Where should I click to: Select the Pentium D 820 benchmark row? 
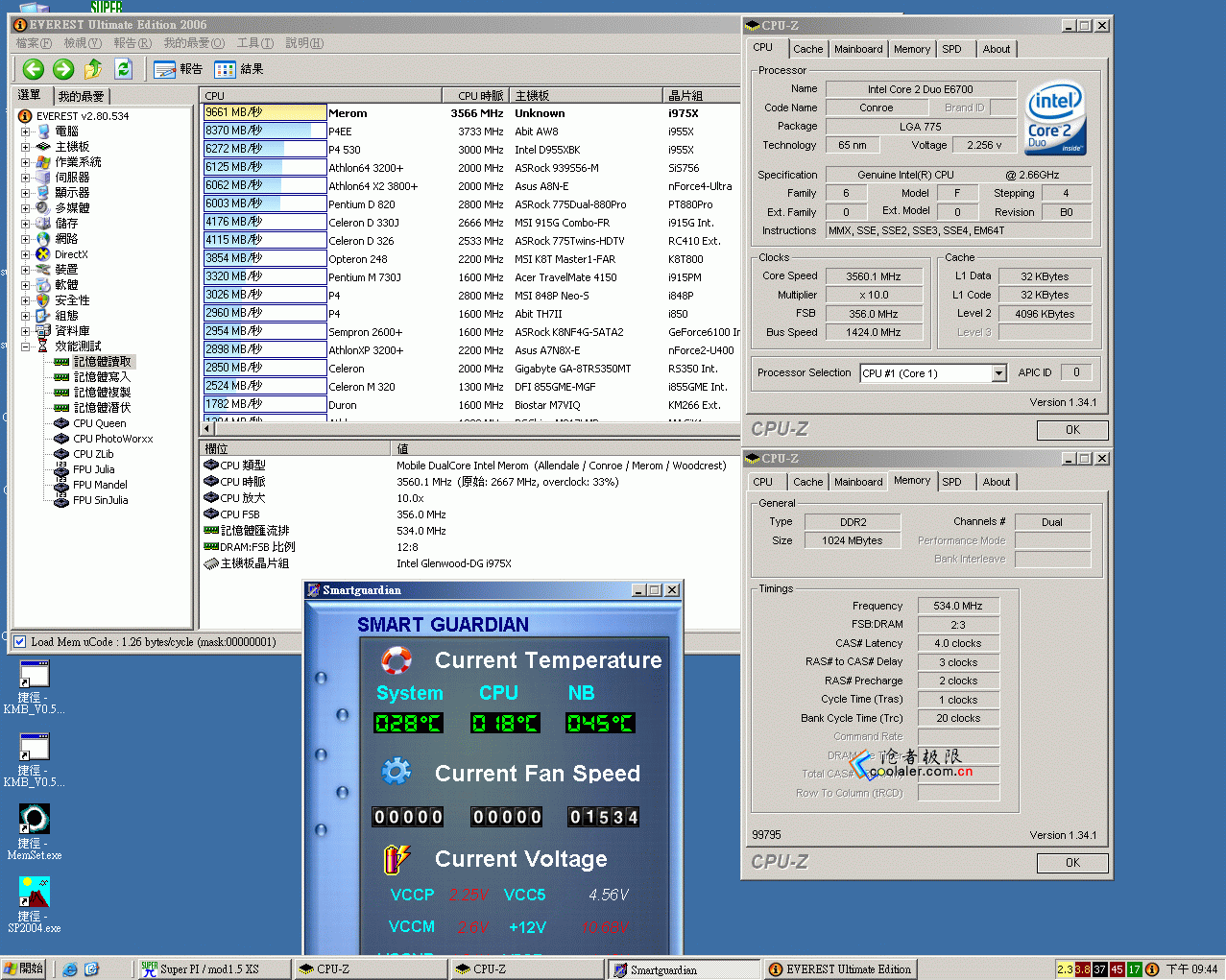coord(470,204)
